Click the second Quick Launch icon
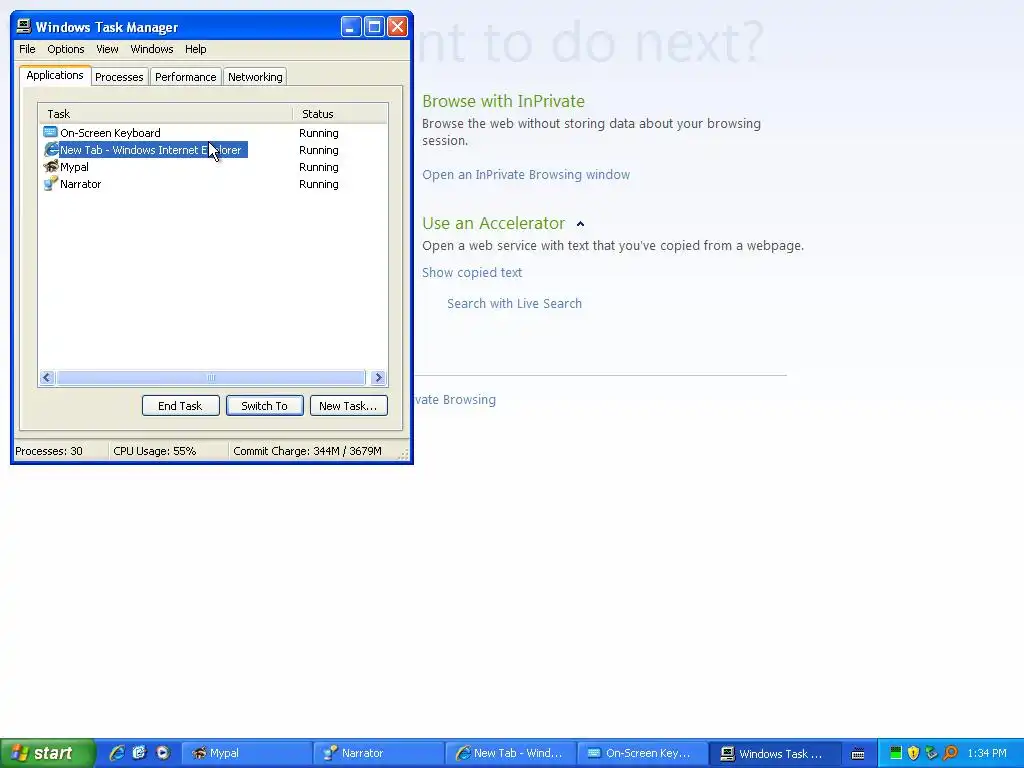 [139, 753]
